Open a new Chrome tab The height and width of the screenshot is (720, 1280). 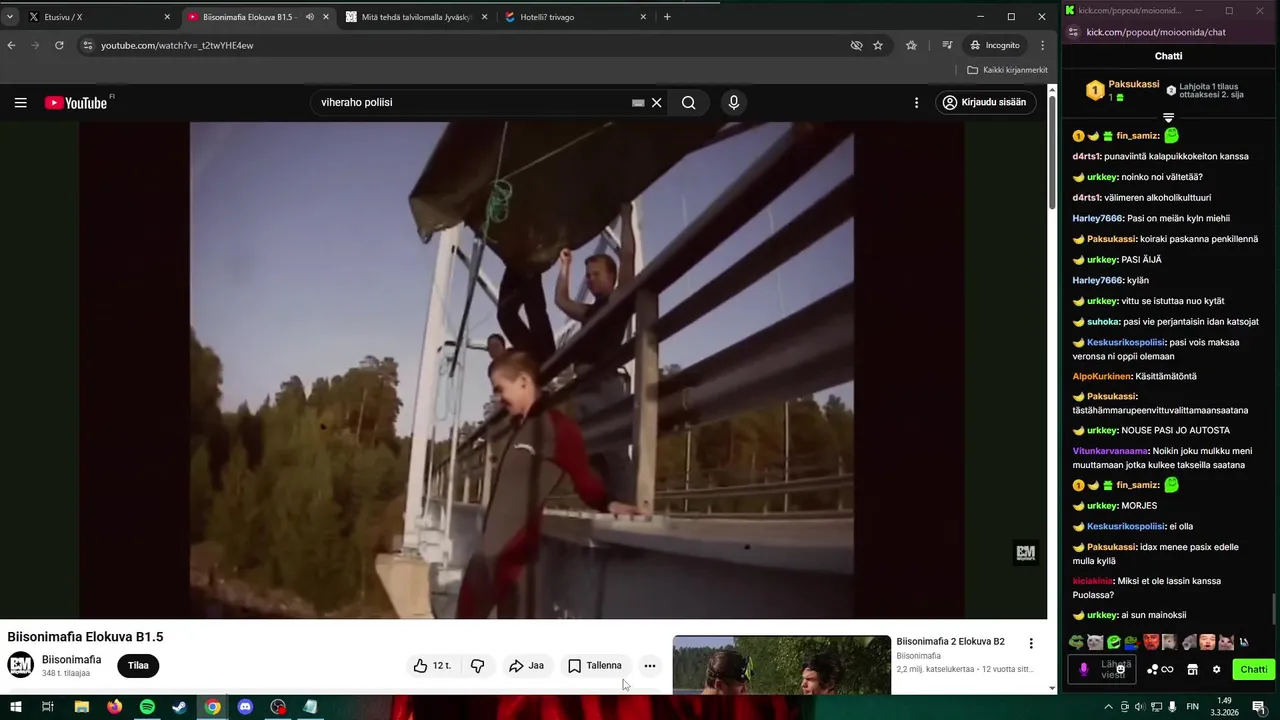pos(667,17)
